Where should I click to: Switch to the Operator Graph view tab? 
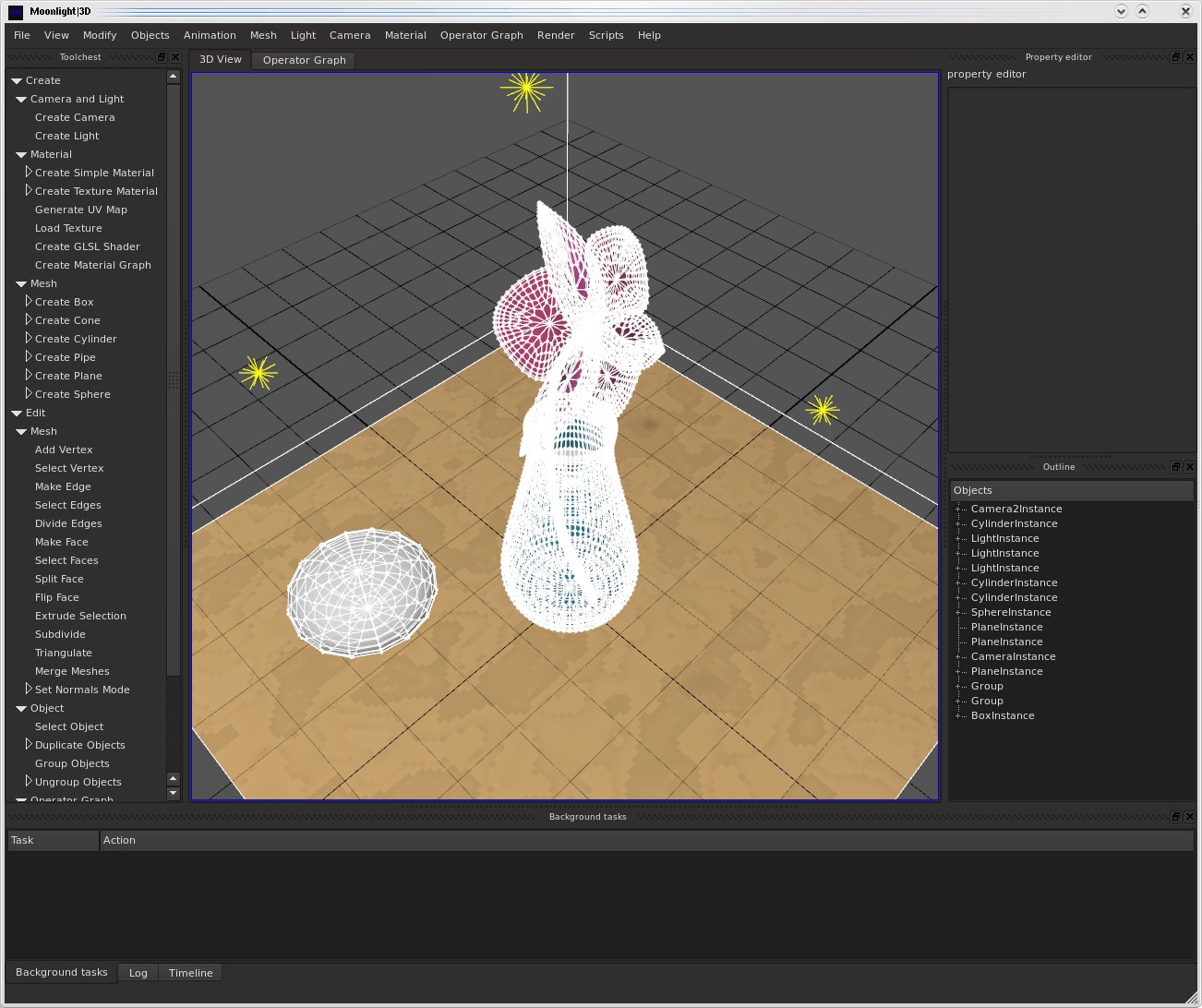(304, 60)
